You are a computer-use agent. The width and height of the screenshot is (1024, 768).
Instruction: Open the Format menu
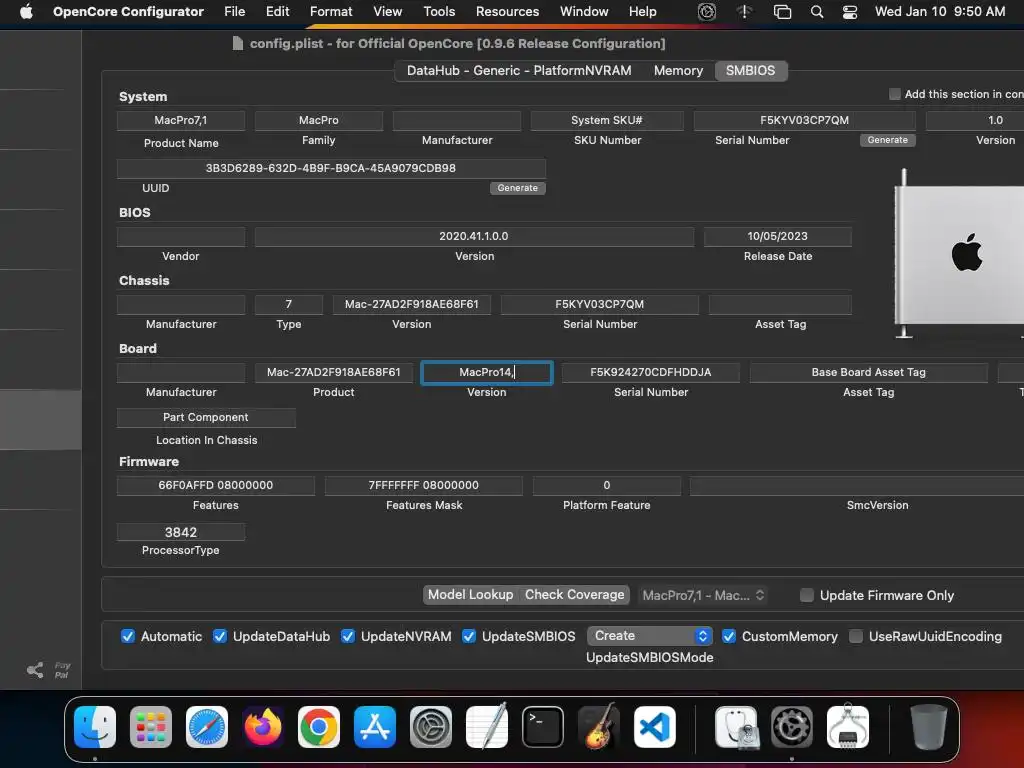pyautogui.click(x=330, y=12)
